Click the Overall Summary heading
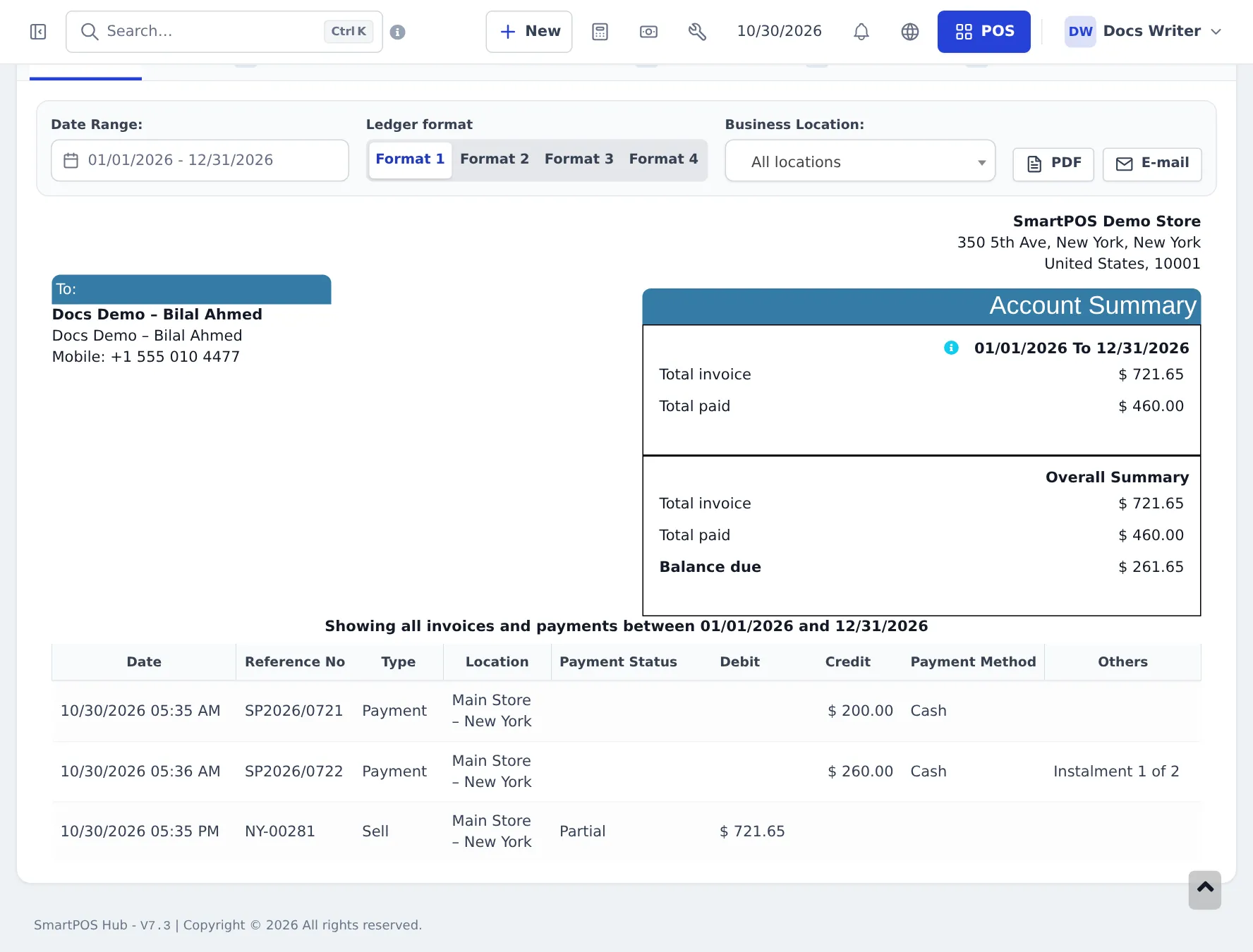Screen dimensions: 1253x952 (x=1117, y=477)
